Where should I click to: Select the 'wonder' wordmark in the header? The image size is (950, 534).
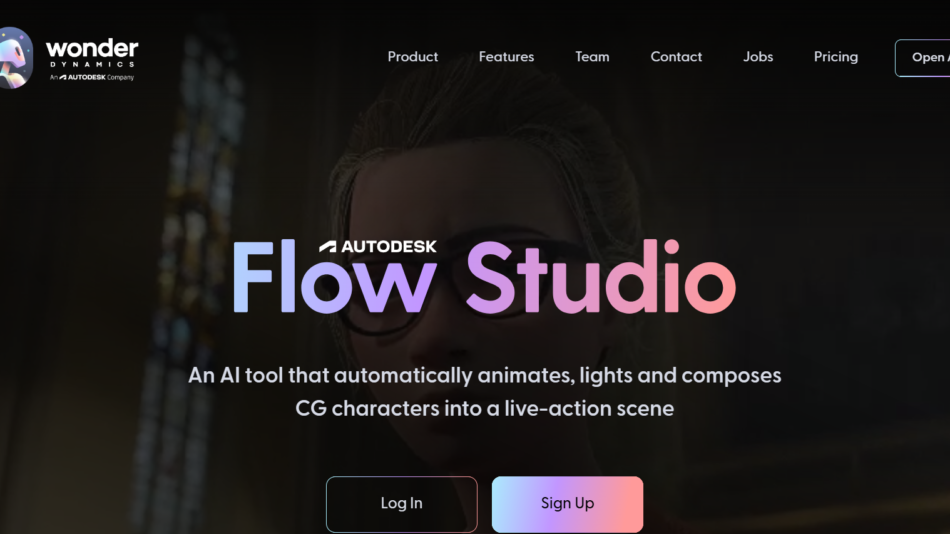(x=92, y=48)
